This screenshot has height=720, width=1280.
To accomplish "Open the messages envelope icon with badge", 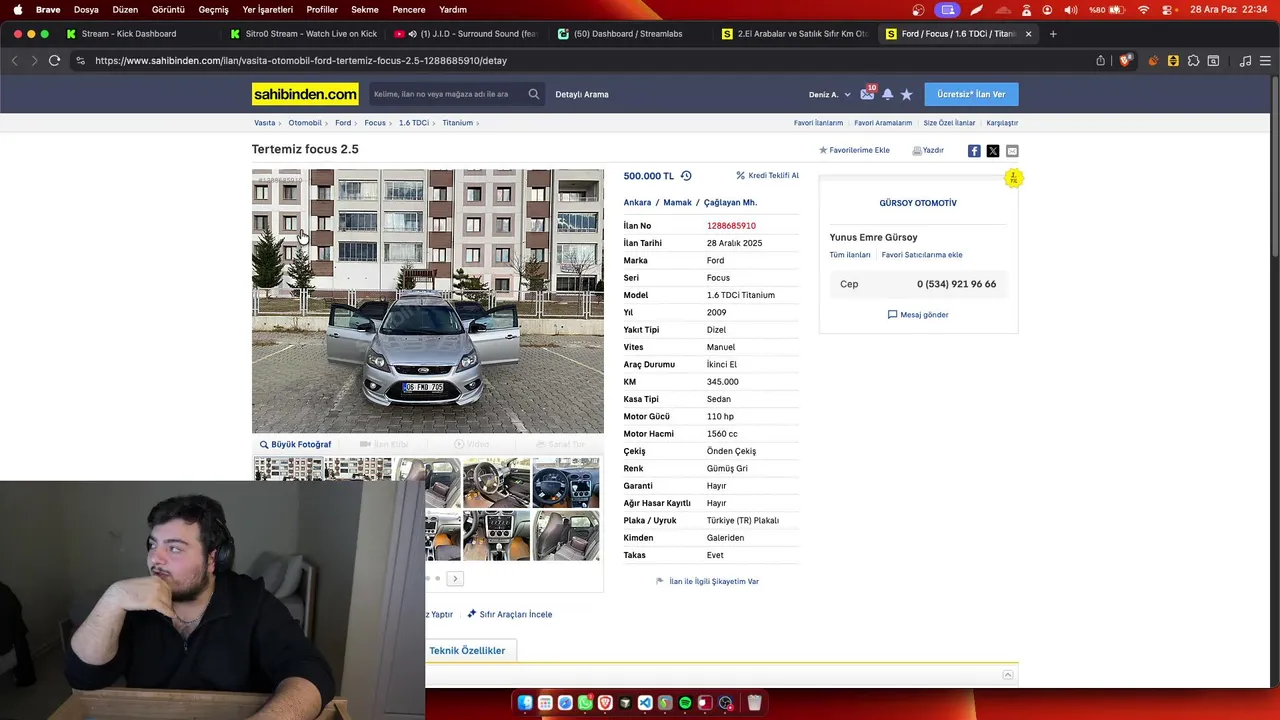I will 867,94.
